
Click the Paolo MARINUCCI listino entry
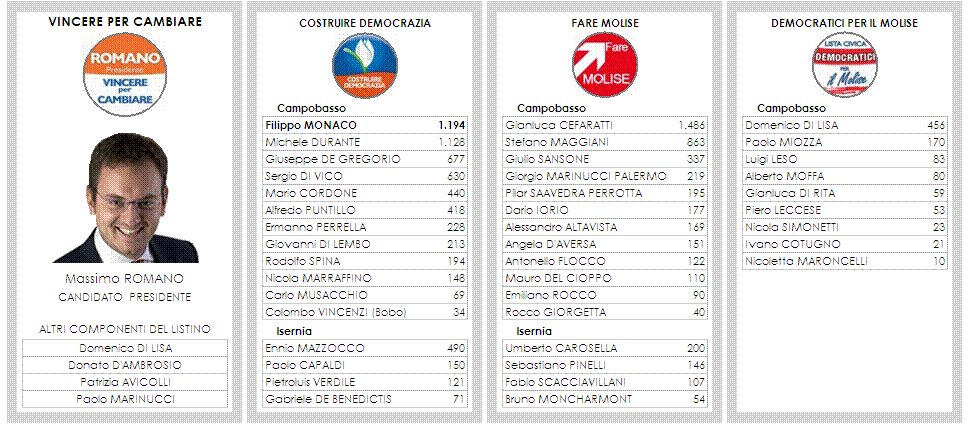[125, 399]
